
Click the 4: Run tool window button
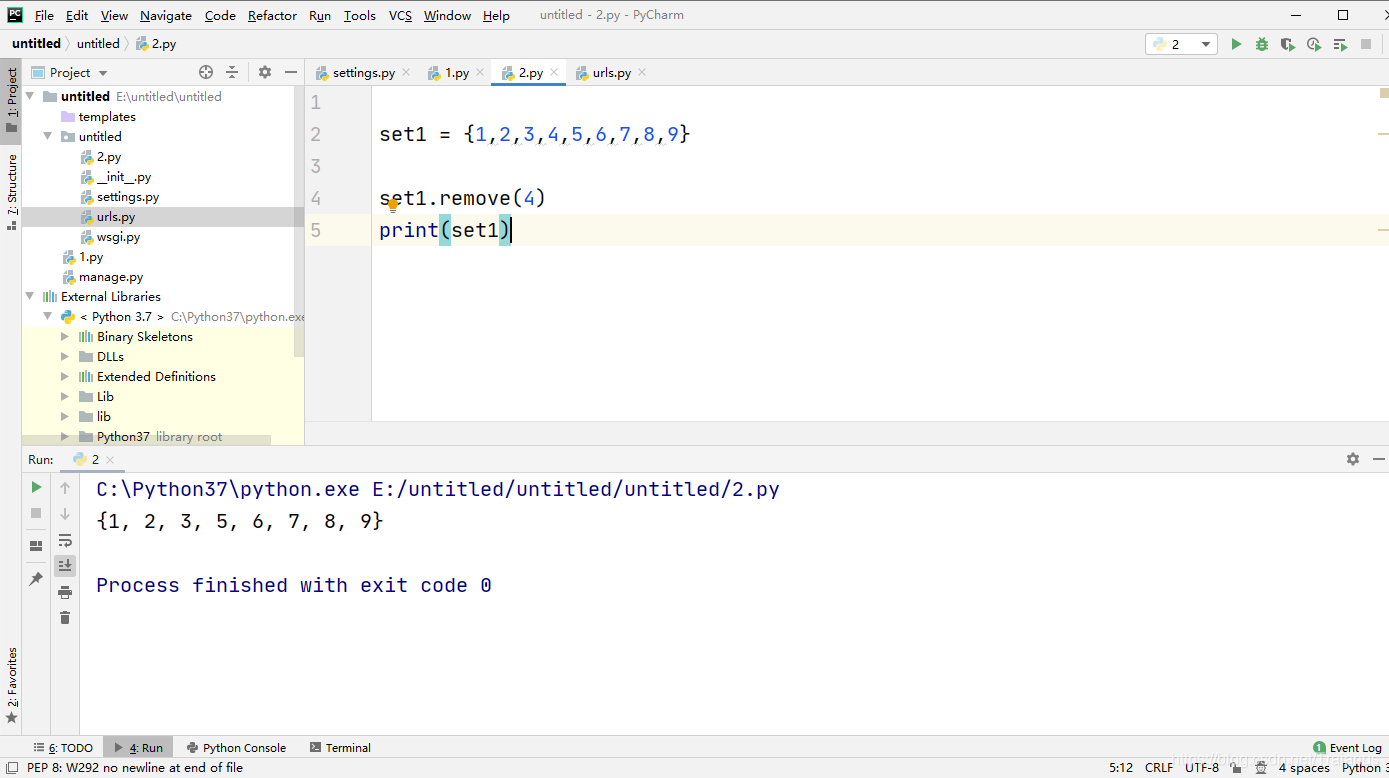(x=139, y=747)
